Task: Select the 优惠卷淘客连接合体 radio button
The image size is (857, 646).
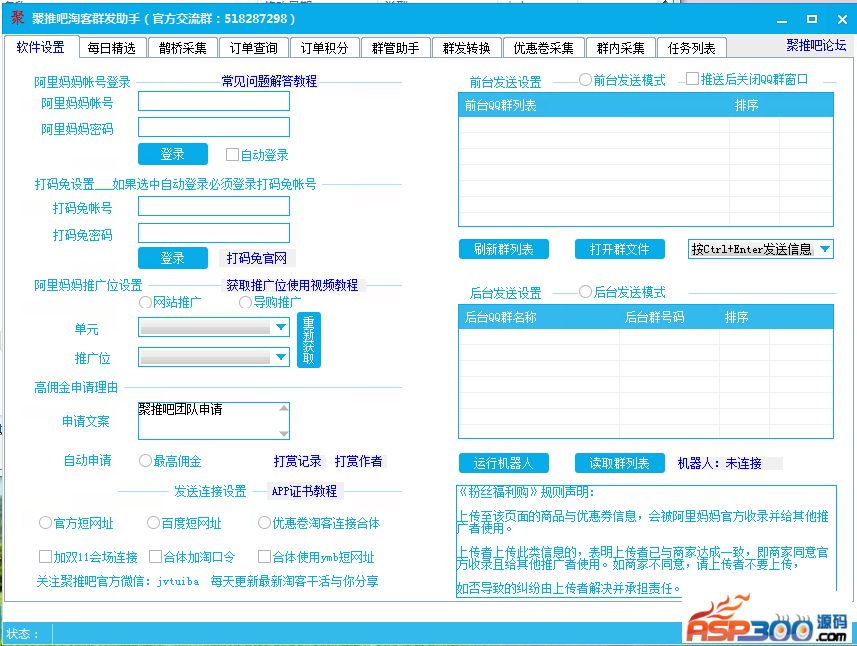Action: click(265, 523)
